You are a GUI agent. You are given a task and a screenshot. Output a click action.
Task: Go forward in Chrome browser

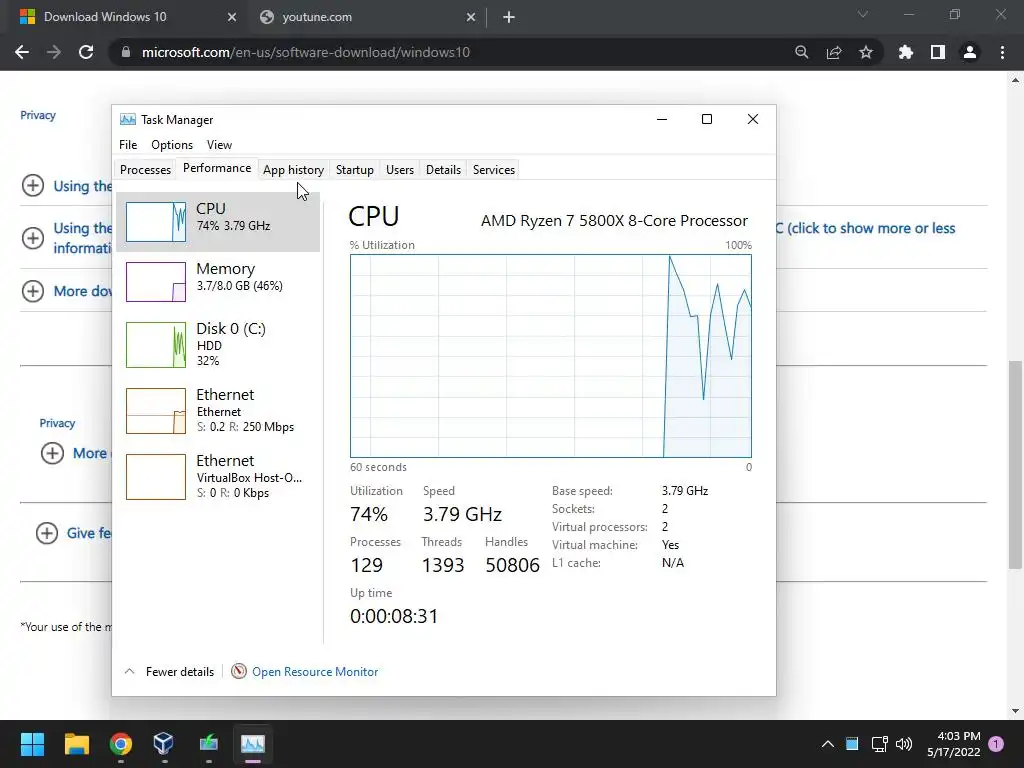pos(54,52)
